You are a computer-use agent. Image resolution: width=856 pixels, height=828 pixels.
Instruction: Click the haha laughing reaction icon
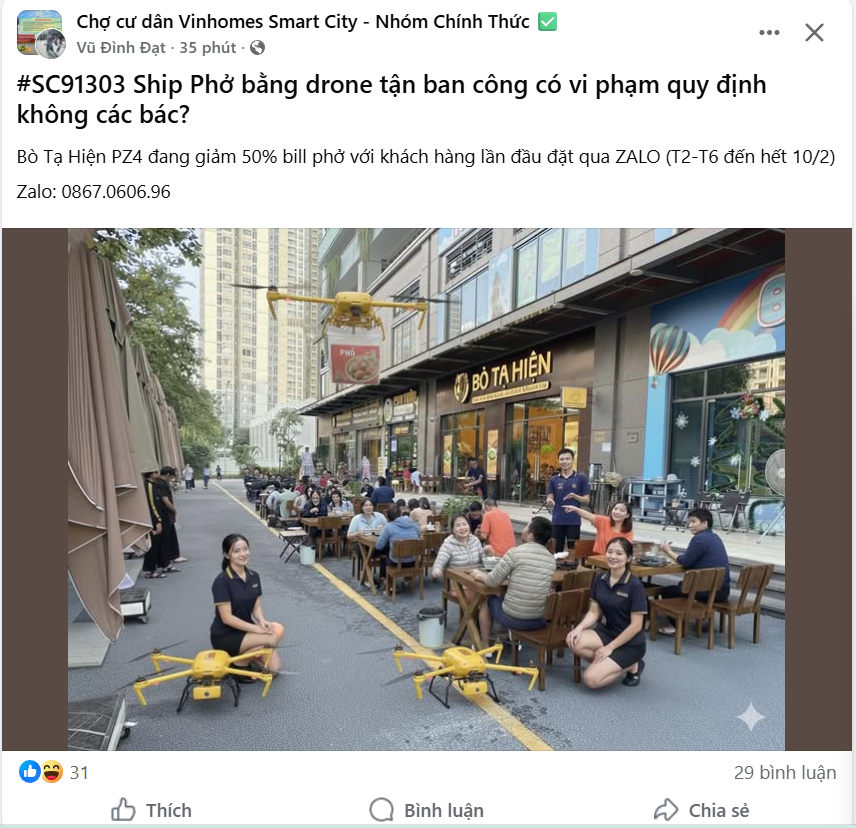click(x=52, y=772)
